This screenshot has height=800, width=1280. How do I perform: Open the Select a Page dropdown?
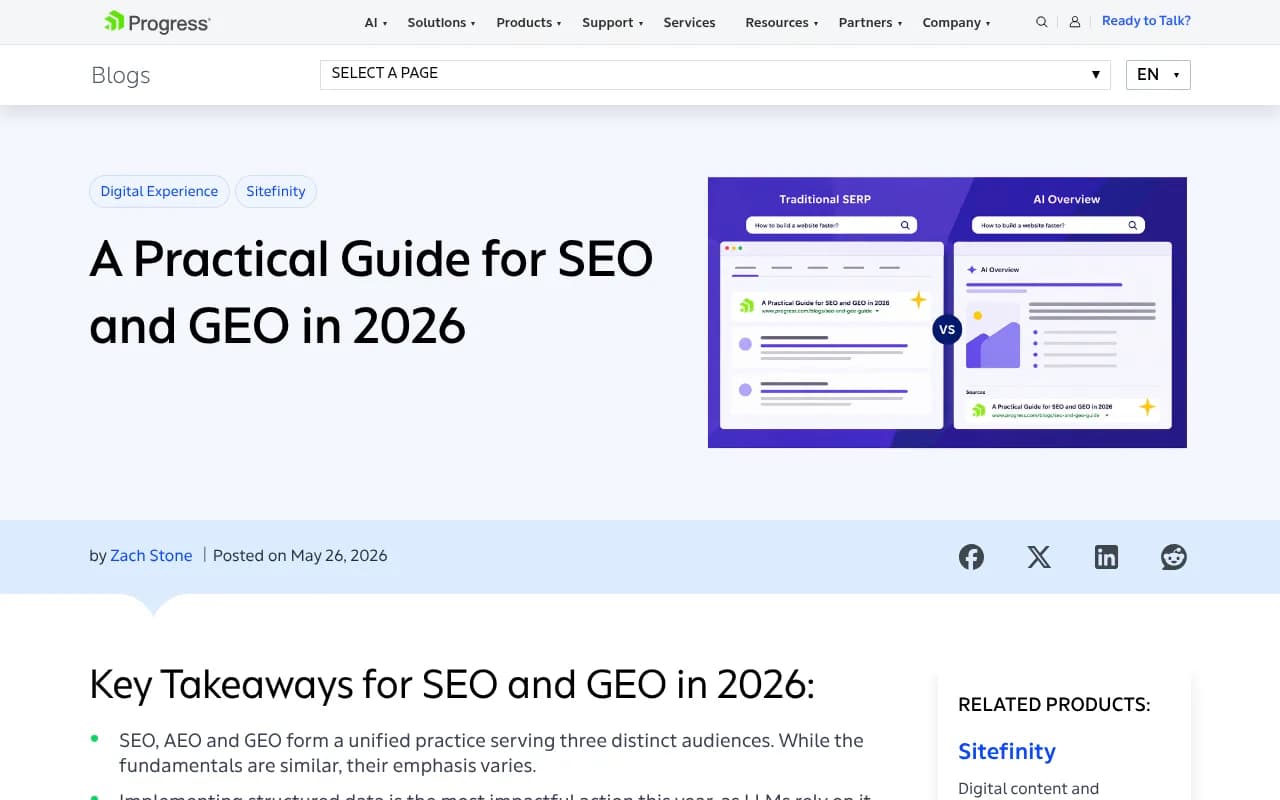click(x=715, y=74)
